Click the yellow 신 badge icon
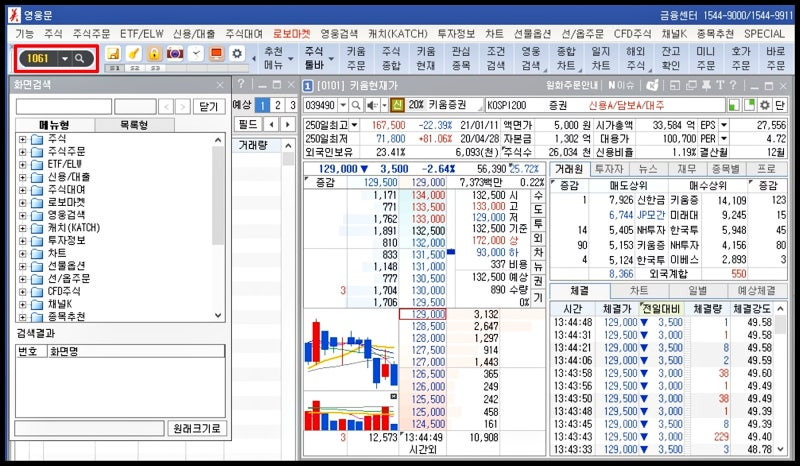This screenshot has width=800, height=466. pyautogui.click(x=397, y=105)
